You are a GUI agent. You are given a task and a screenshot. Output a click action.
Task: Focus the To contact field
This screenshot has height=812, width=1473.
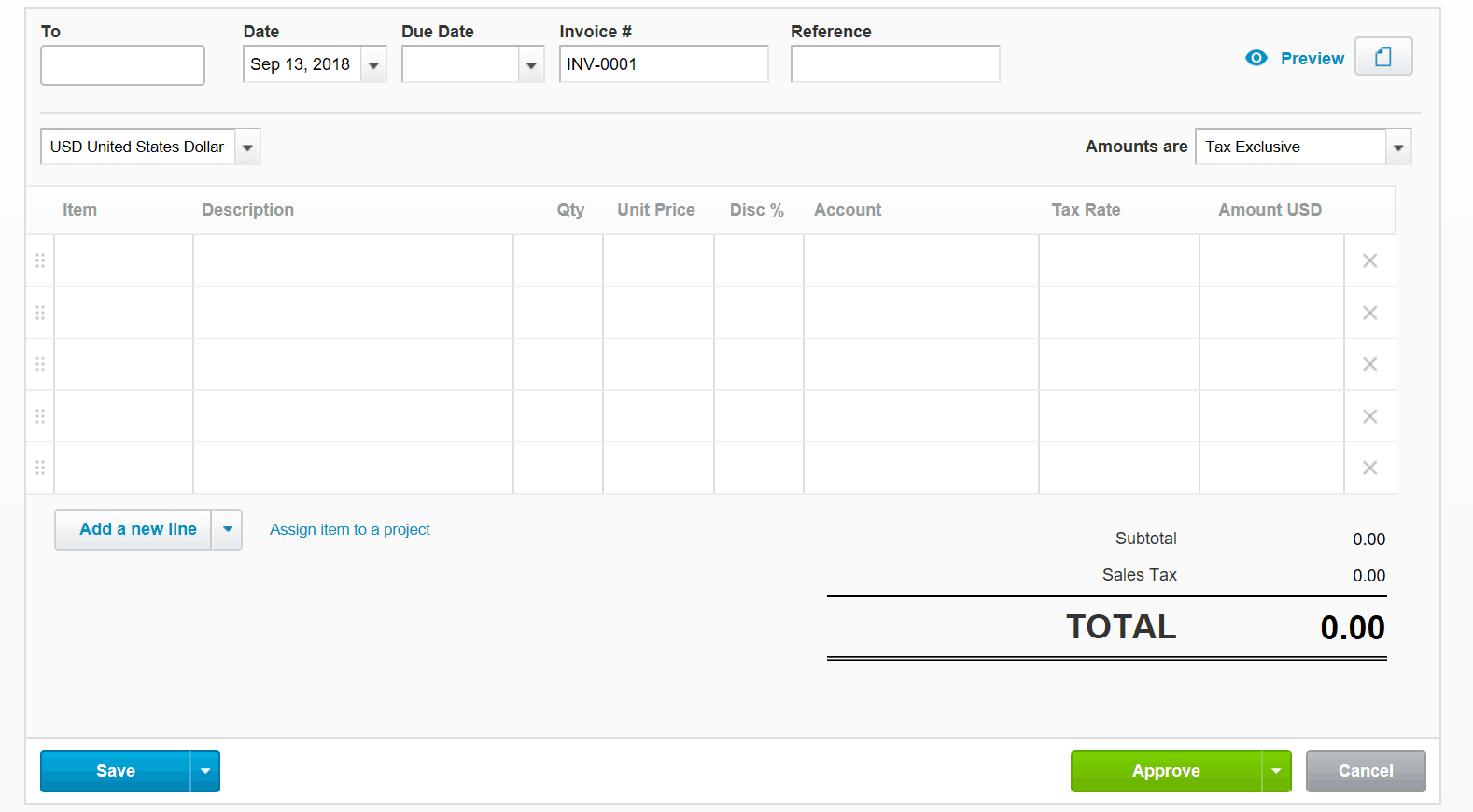tap(122, 65)
